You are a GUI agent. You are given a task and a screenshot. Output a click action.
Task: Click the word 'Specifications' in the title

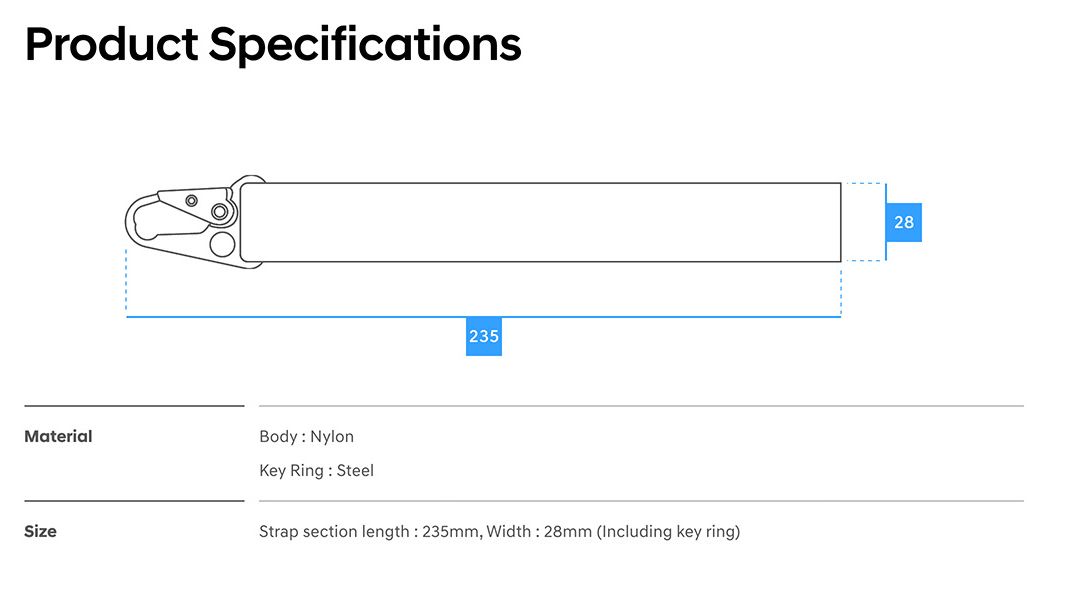tap(365, 45)
